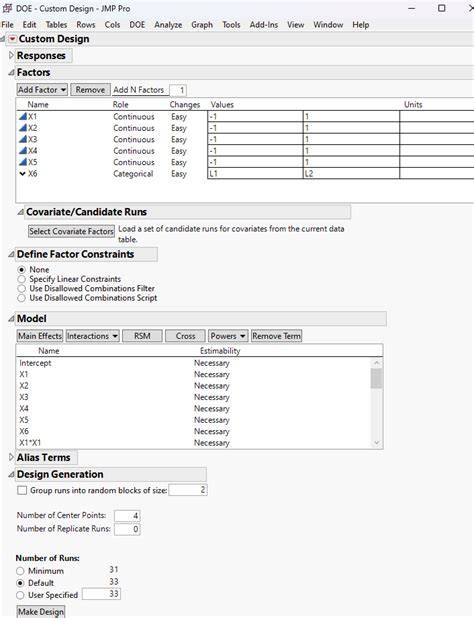Screen dimensions: 474x618
Task: Click the X6 value cell L2
Action: 351,173
